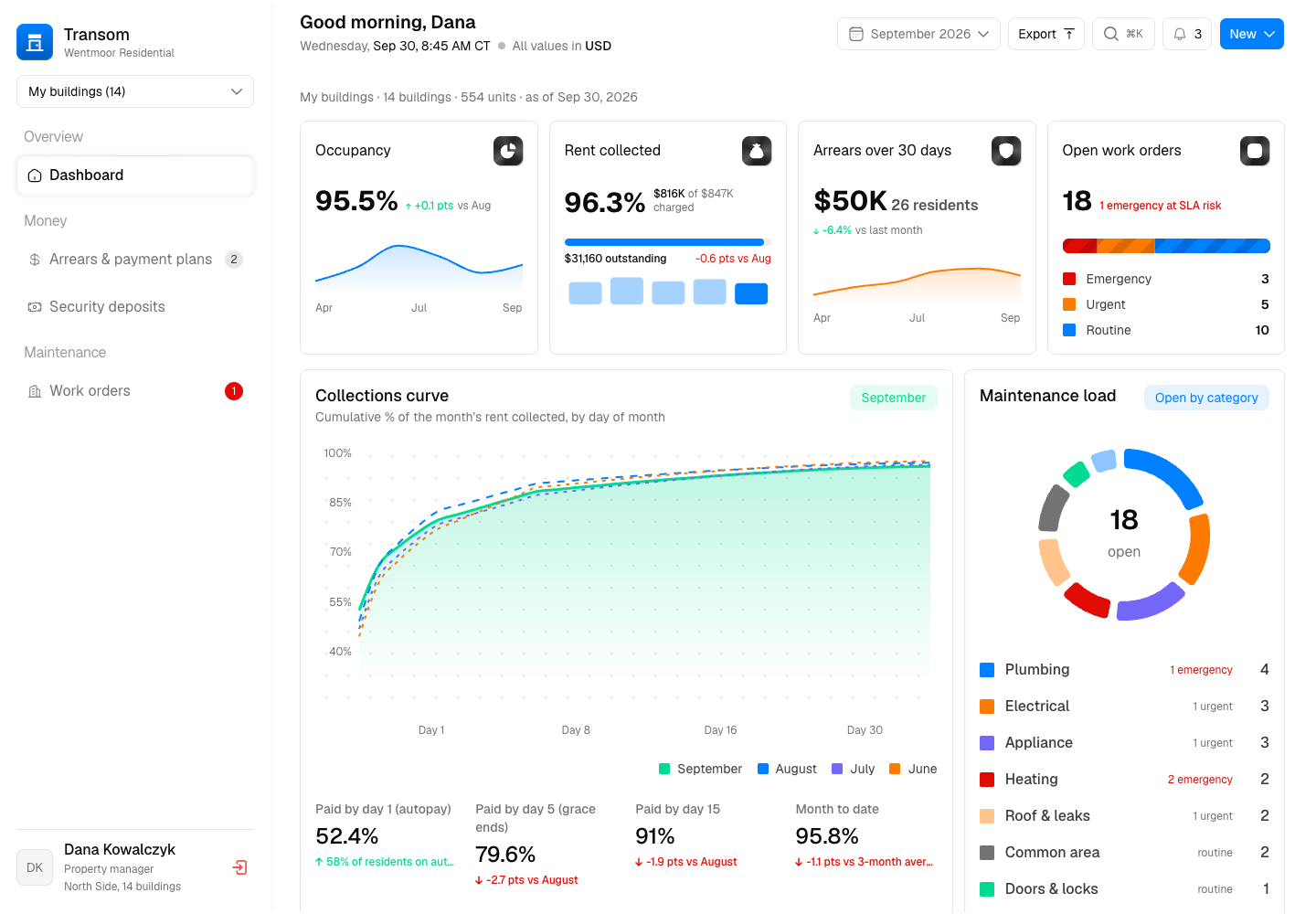Click the Occupancy pie chart icon
This screenshot has width=1316, height=914.
point(508,151)
